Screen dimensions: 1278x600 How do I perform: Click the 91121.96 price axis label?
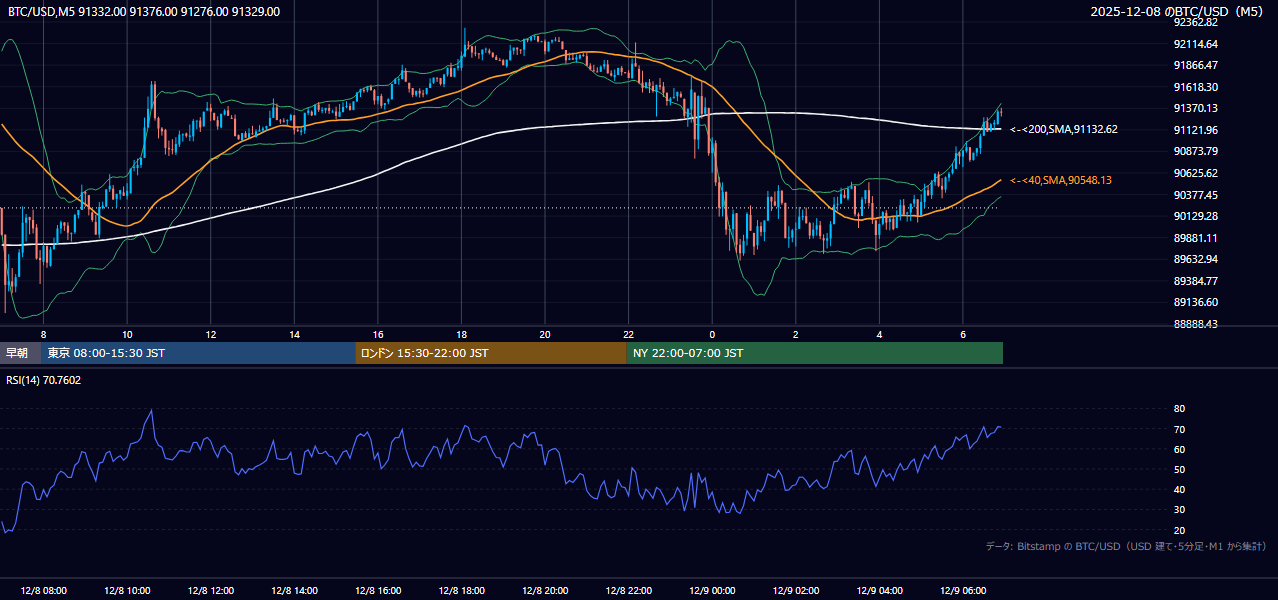click(1196, 130)
